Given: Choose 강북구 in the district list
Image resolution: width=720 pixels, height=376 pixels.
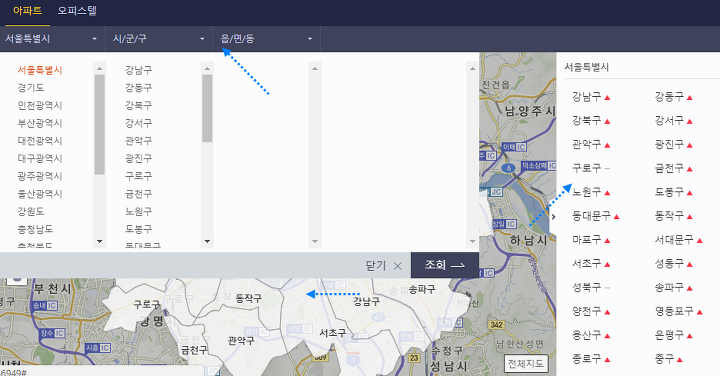Looking at the screenshot, I should (x=138, y=105).
